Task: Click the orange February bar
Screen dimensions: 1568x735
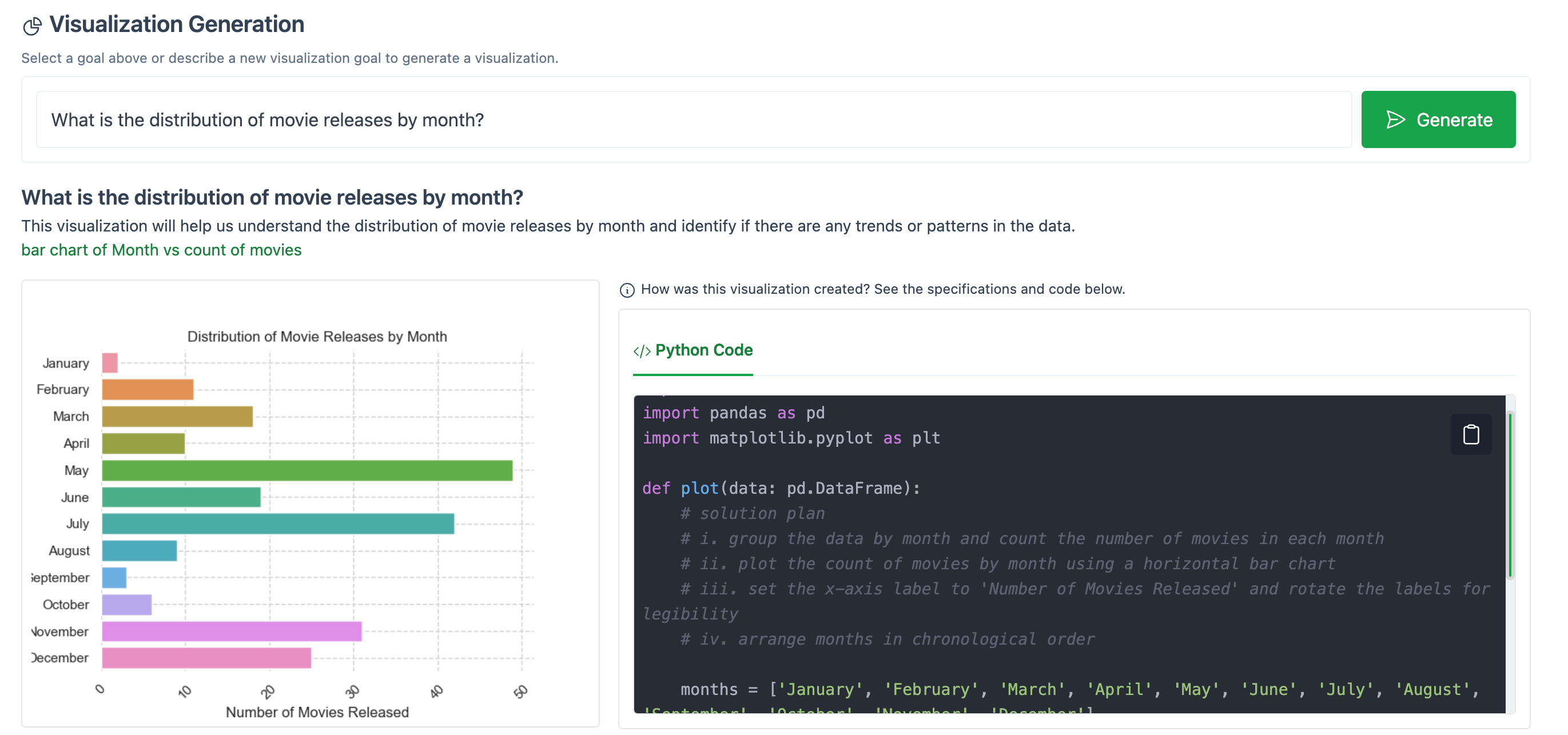Action: [148, 389]
